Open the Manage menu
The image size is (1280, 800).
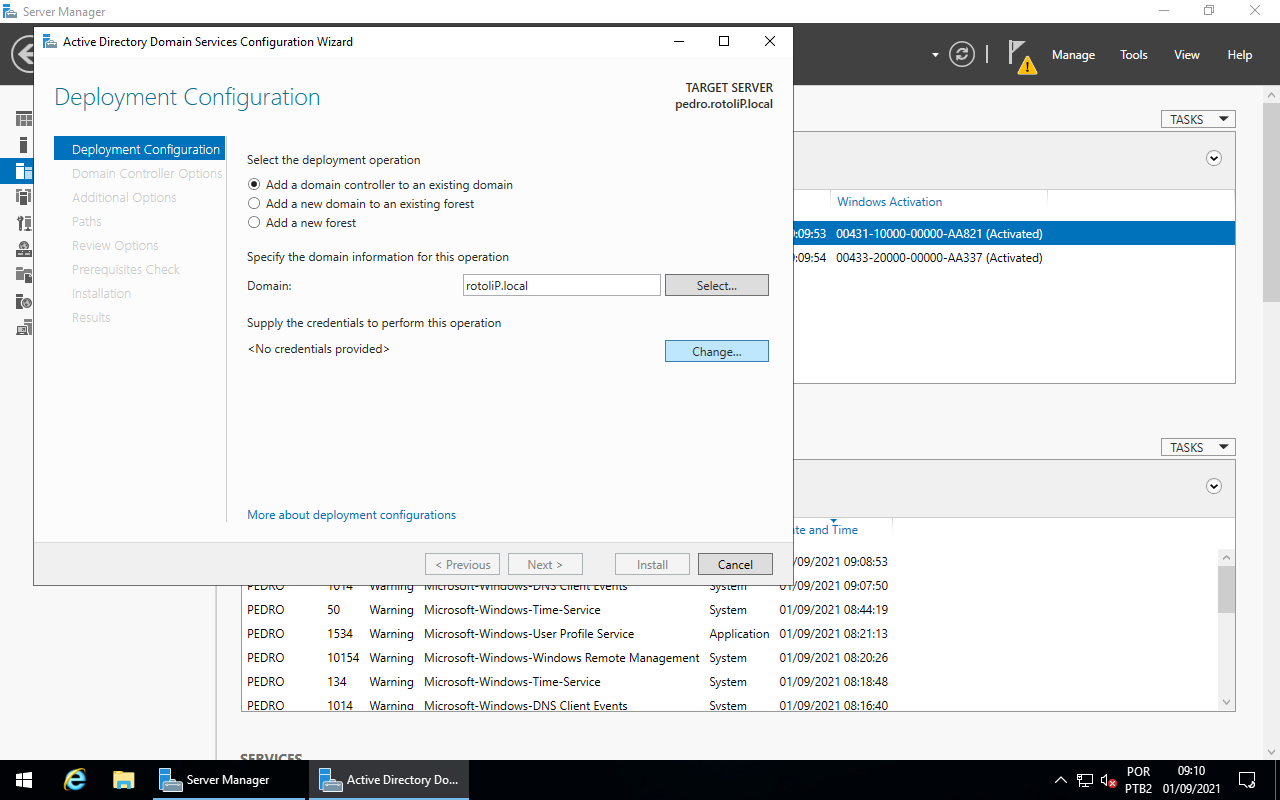point(1073,55)
